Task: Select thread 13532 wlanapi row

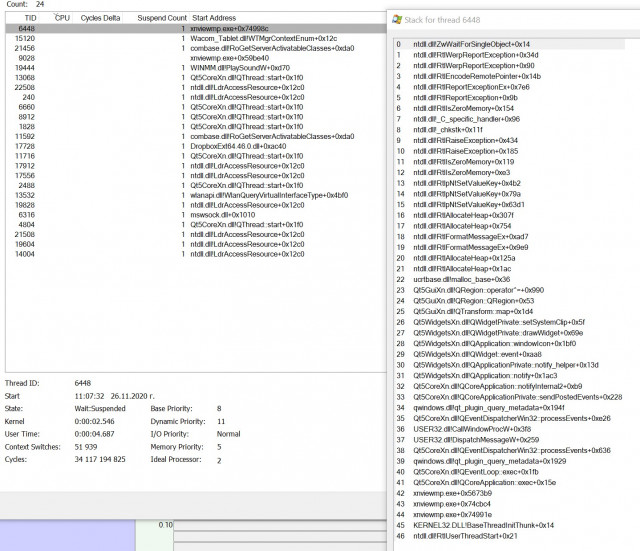Action: [x=196, y=195]
